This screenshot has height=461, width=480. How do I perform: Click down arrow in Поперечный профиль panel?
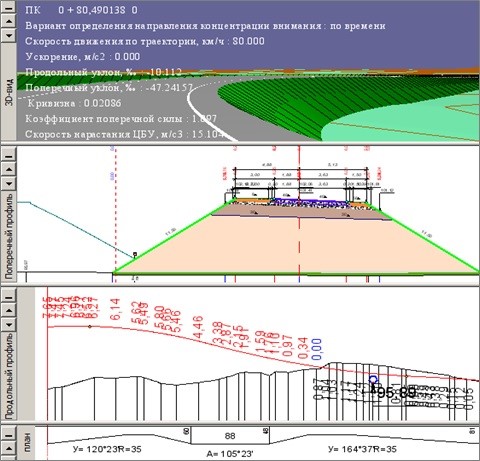(x=9, y=184)
